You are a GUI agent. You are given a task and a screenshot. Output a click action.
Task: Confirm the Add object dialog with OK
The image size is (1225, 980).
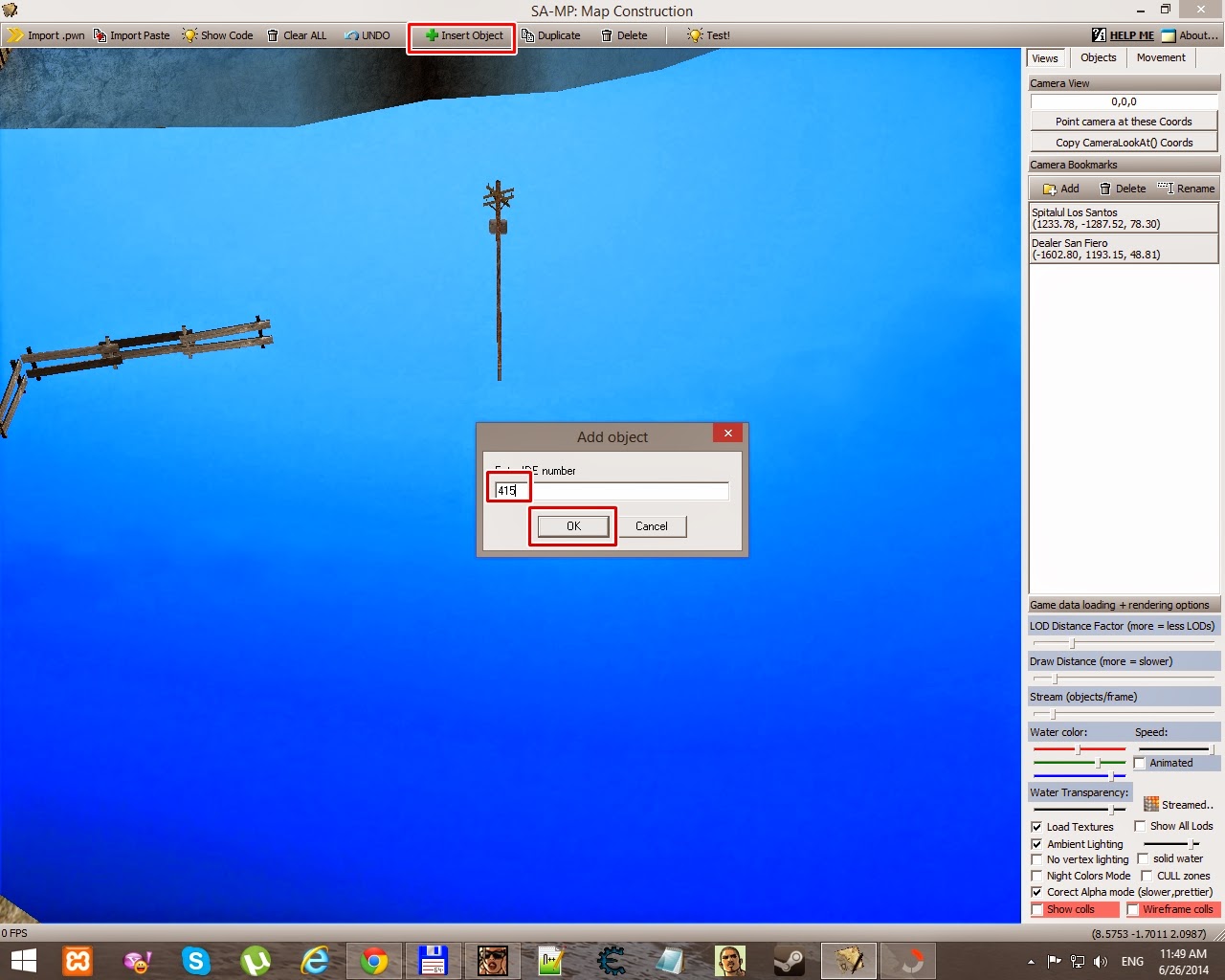[x=573, y=526]
